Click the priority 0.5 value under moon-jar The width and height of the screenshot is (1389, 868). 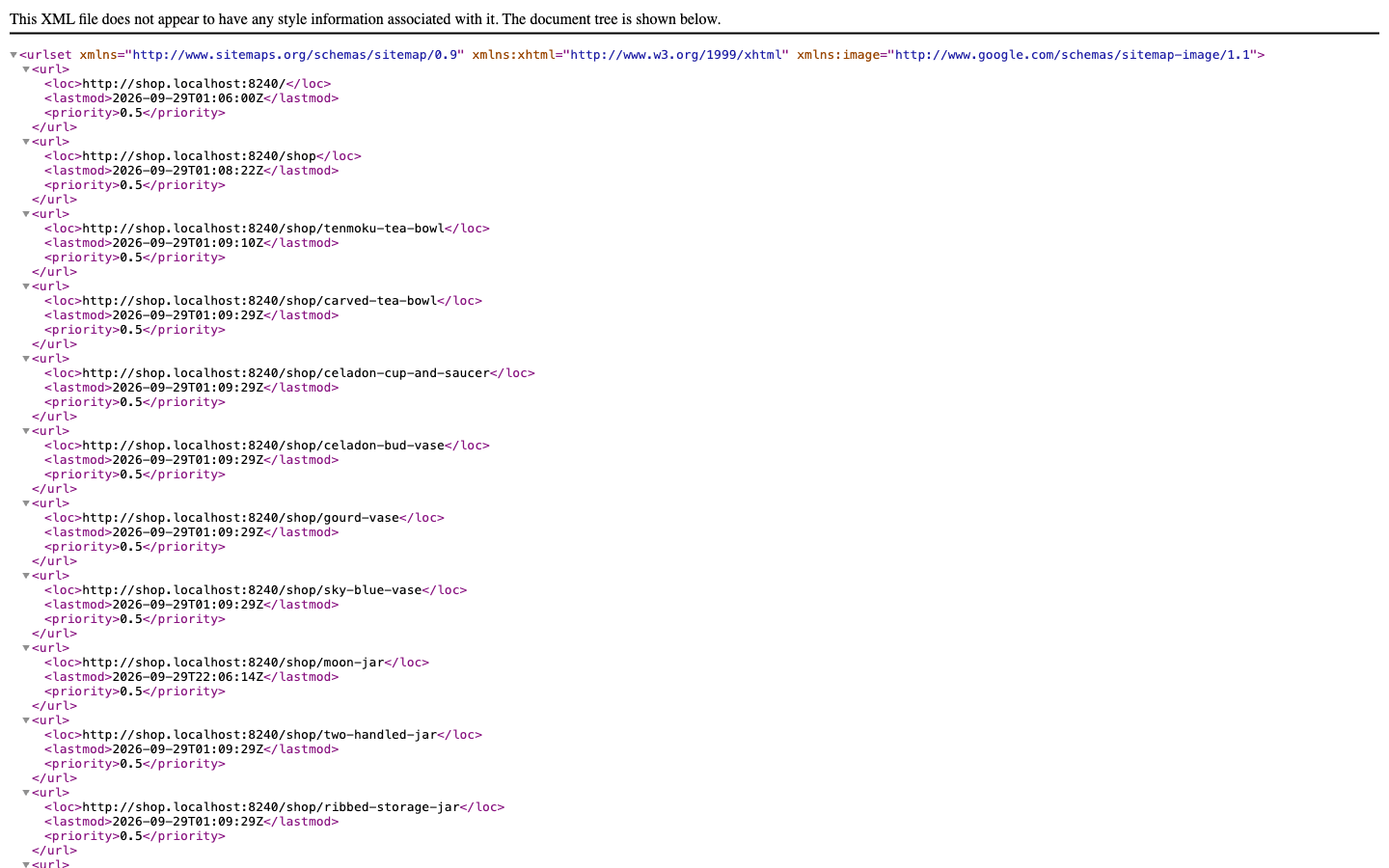[x=131, y=692]
